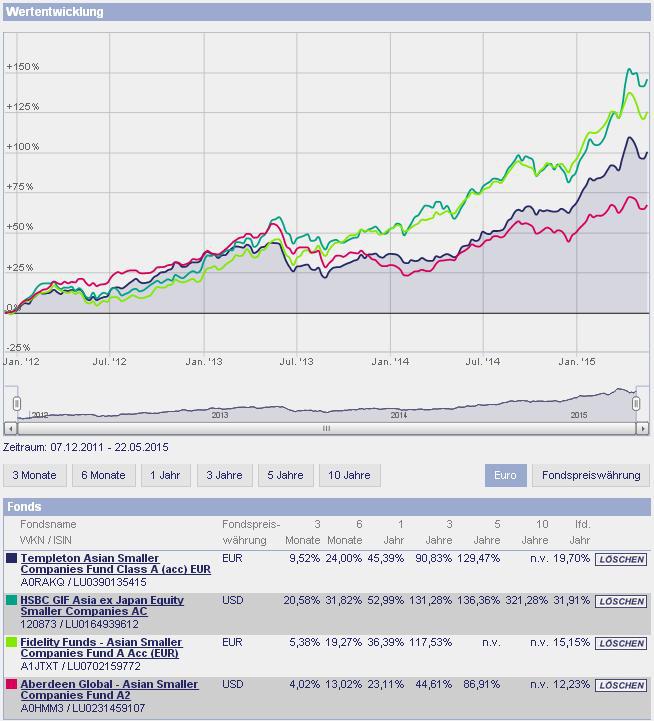The height and width of the screenshot is (721, 654).
Task: Click the left range slider handle
Action: pos(17,404)
